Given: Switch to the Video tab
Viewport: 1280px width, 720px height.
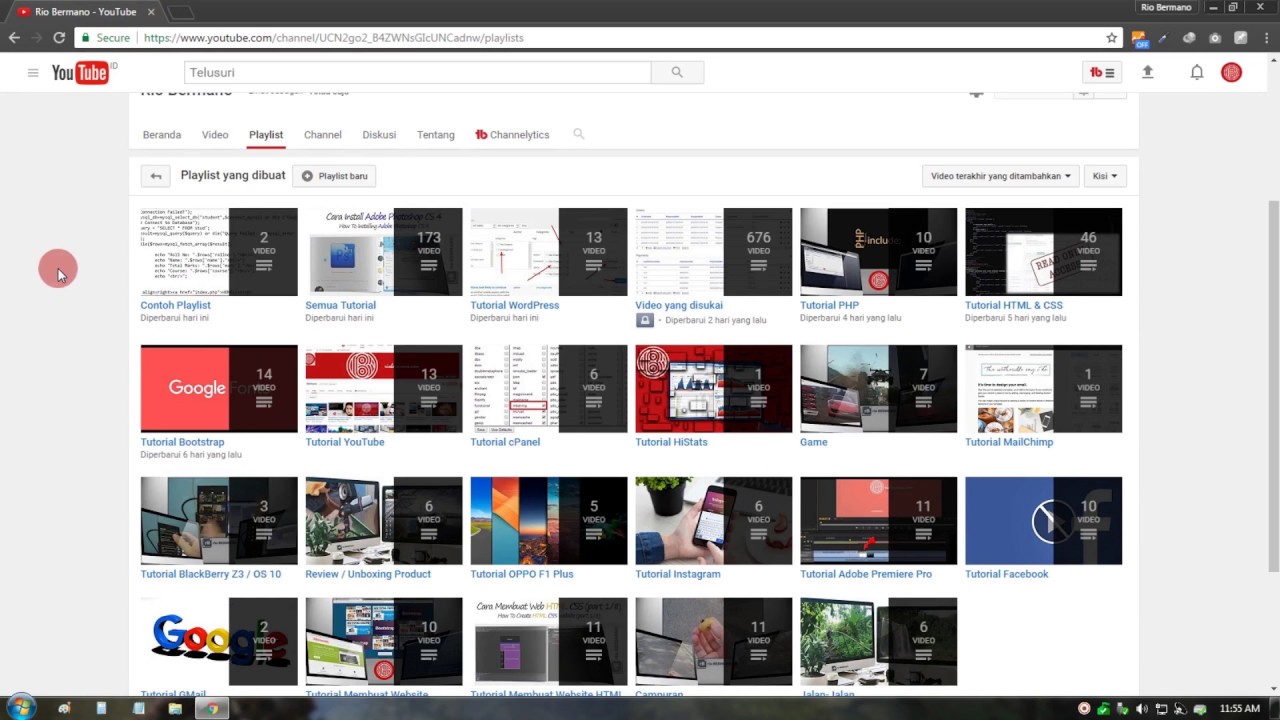Looking at the screenshot, I should click(215, 134).
